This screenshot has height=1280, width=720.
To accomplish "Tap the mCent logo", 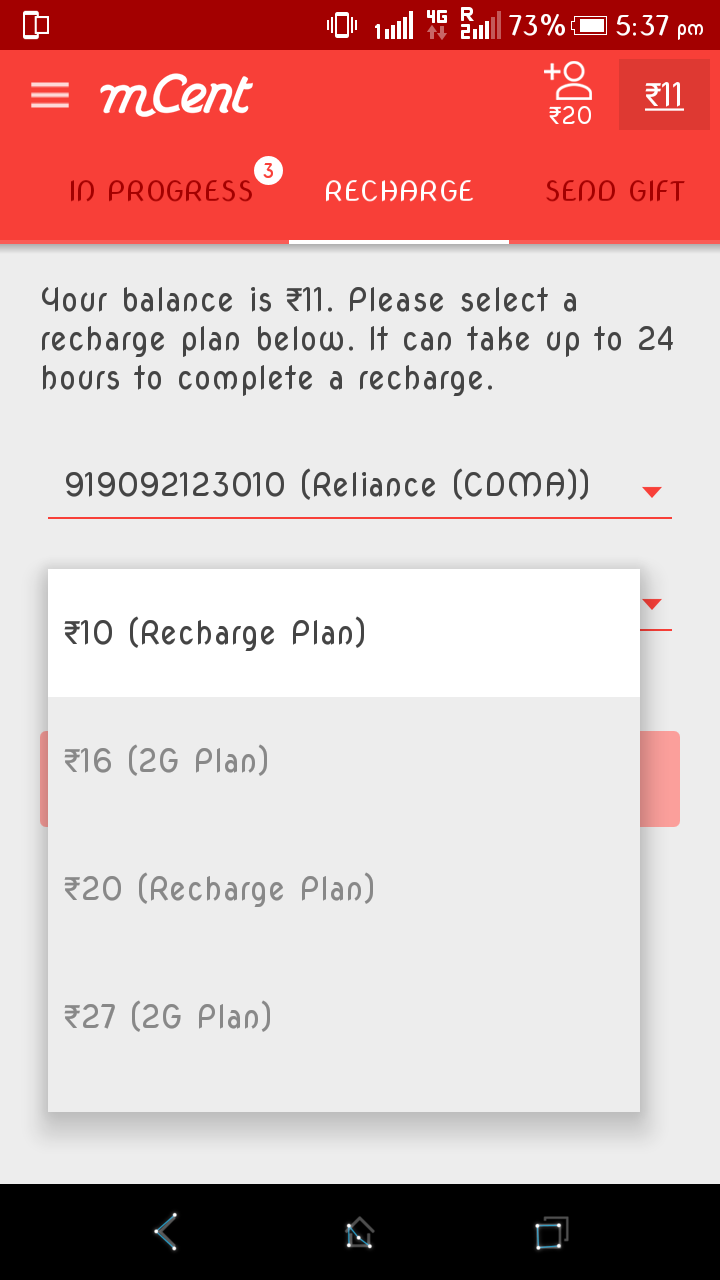I will point(176,96).
